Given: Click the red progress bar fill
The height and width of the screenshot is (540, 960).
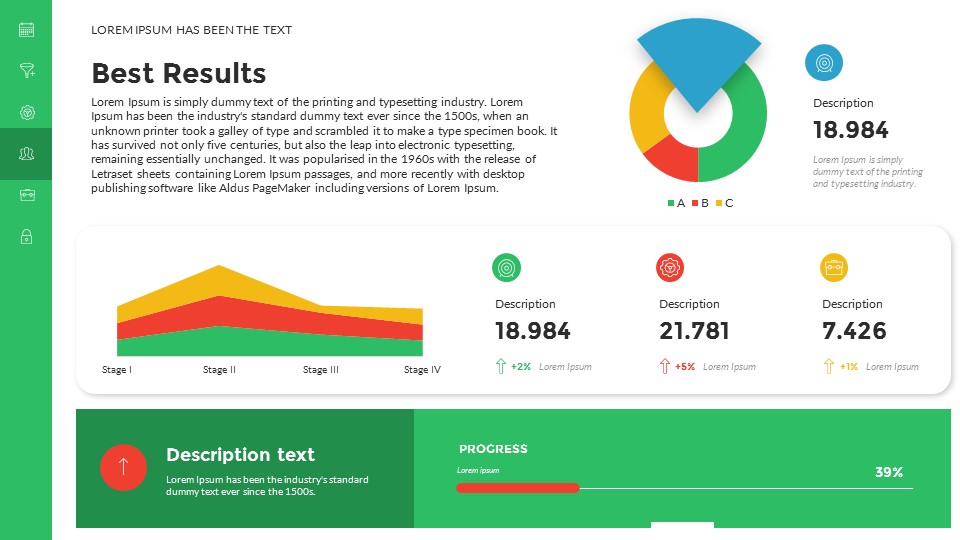Looking at the screenshot, I should coord(517,488).
